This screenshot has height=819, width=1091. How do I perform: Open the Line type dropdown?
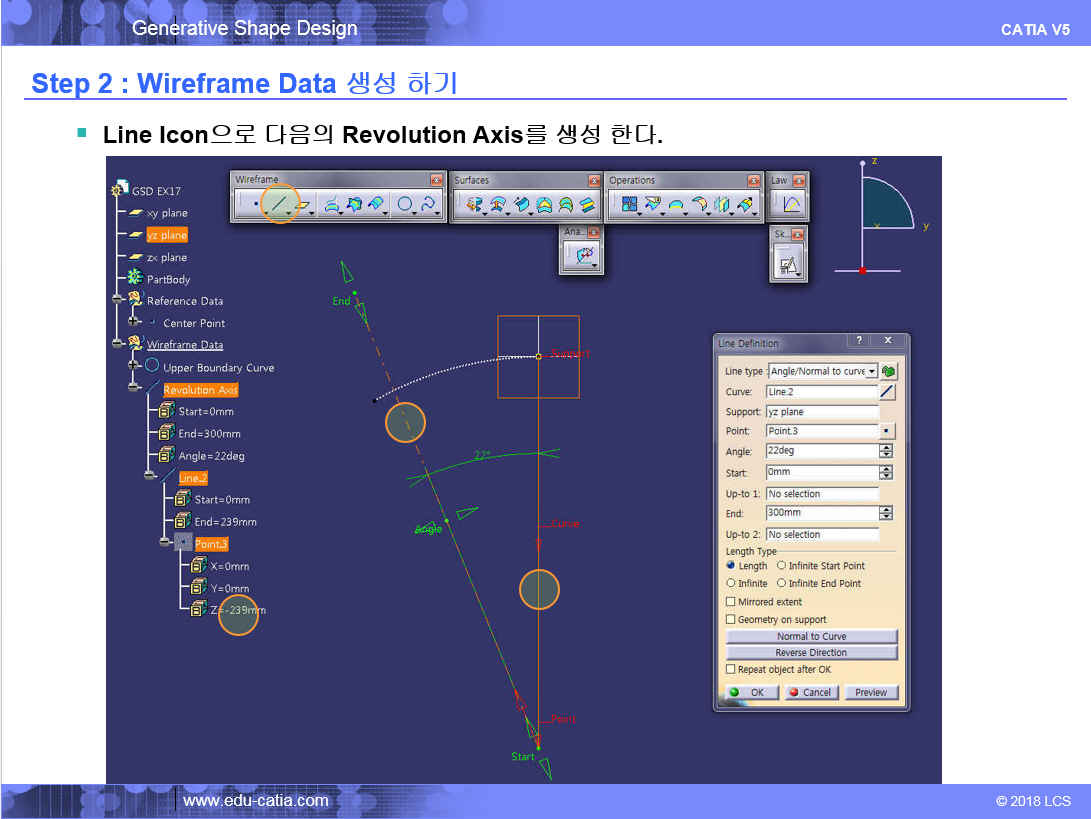pos(872,371)
